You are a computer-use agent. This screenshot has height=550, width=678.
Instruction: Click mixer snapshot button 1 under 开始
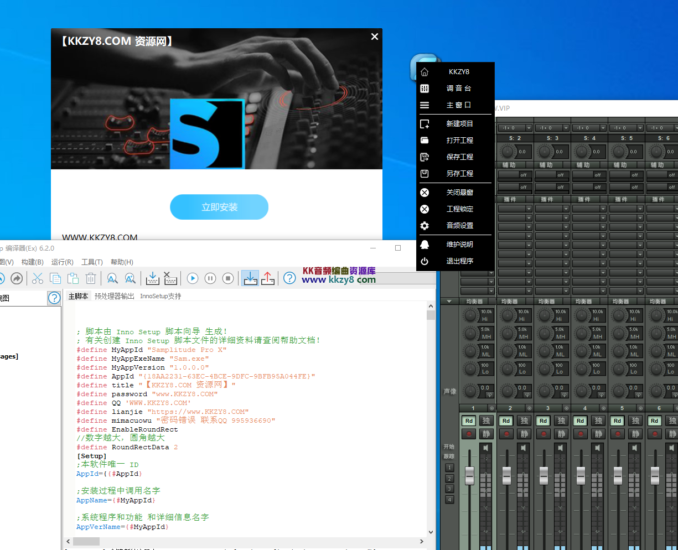[x=450, y=467]
